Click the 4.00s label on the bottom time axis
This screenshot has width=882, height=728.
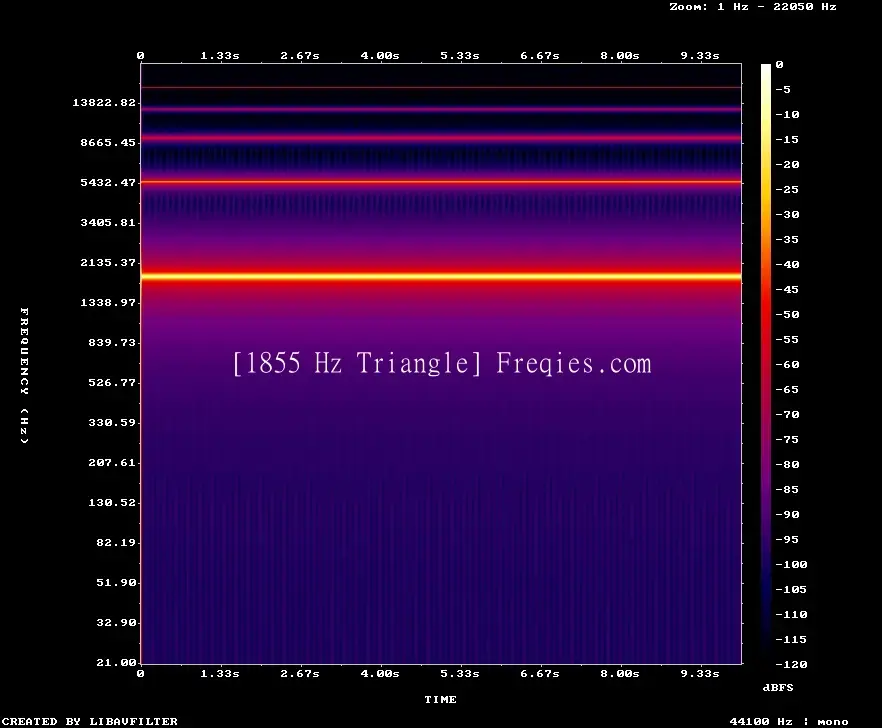coord(380,673)
